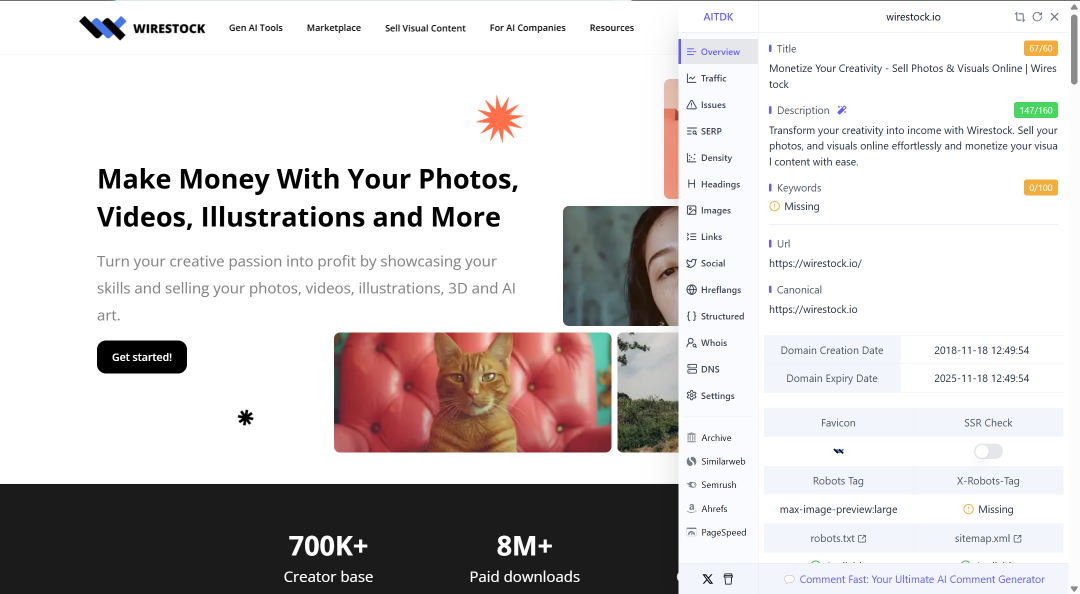Click the X (Twitter) icon at panel bottom
The image size is (1080, 594).
coord(707,579)
